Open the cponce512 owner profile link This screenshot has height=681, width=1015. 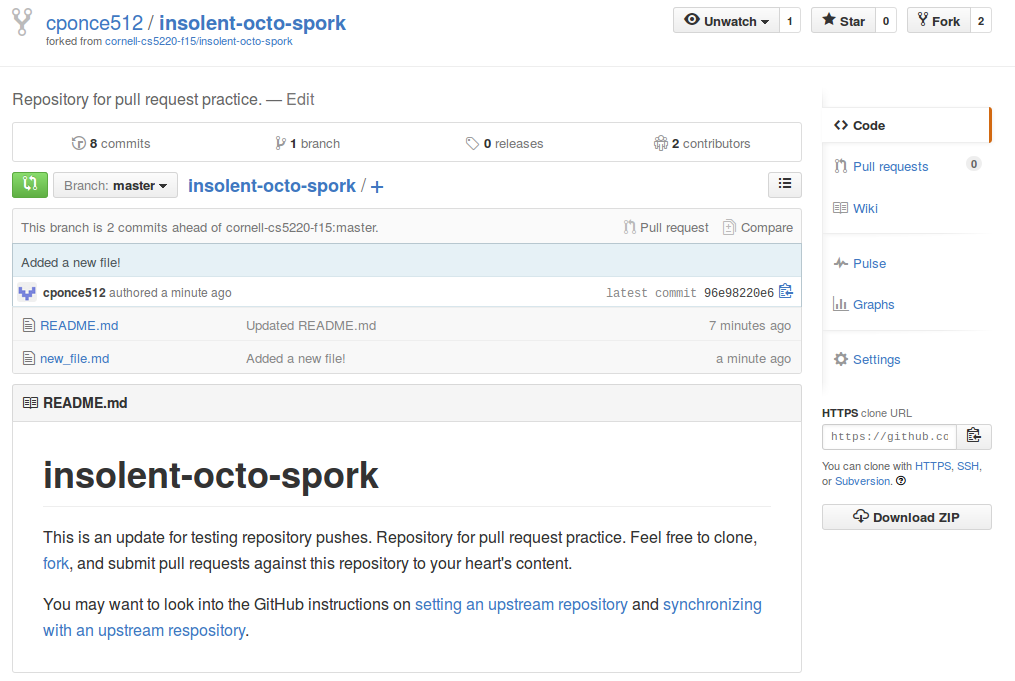tap(94, 23)
